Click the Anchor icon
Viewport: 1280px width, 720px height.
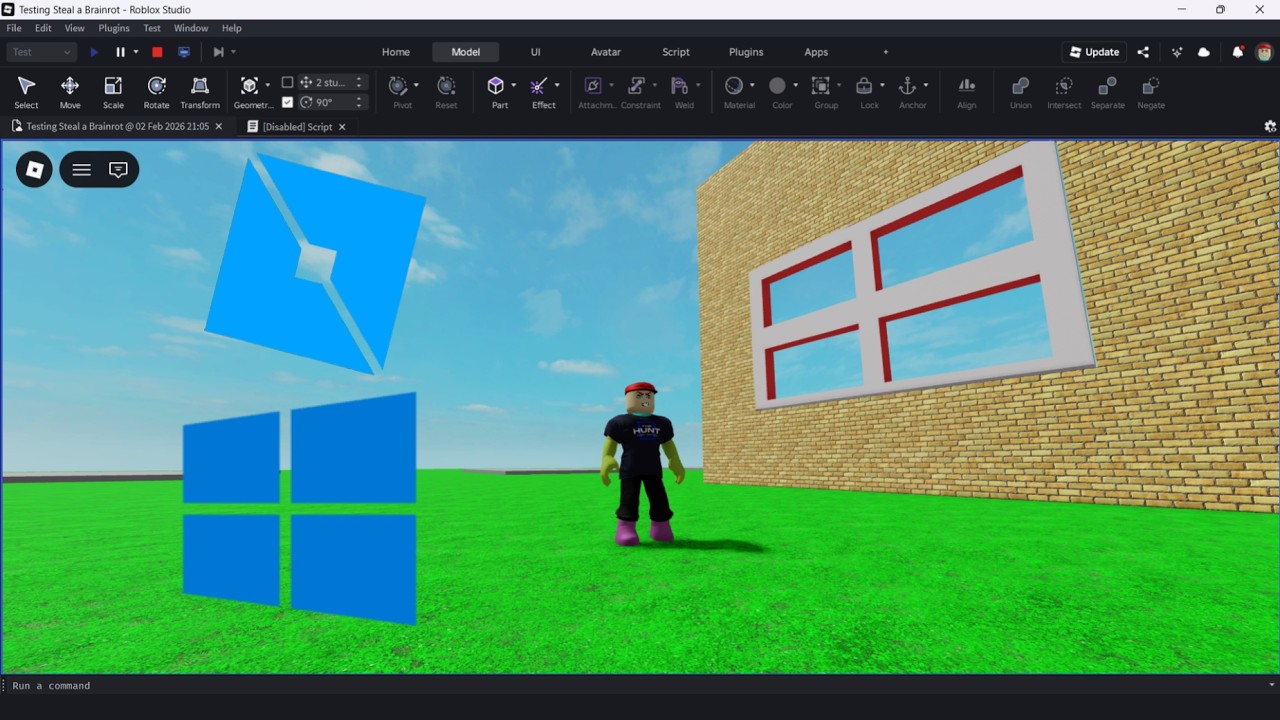tap(908, 86)
